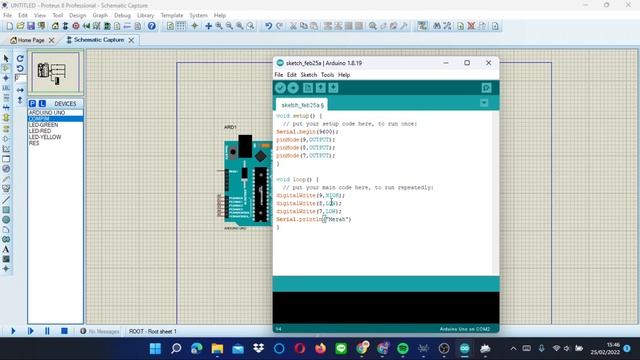The image size is (640, 360).
Task: Pause the Proteus simulation
Action: click(x=47, y=331)
